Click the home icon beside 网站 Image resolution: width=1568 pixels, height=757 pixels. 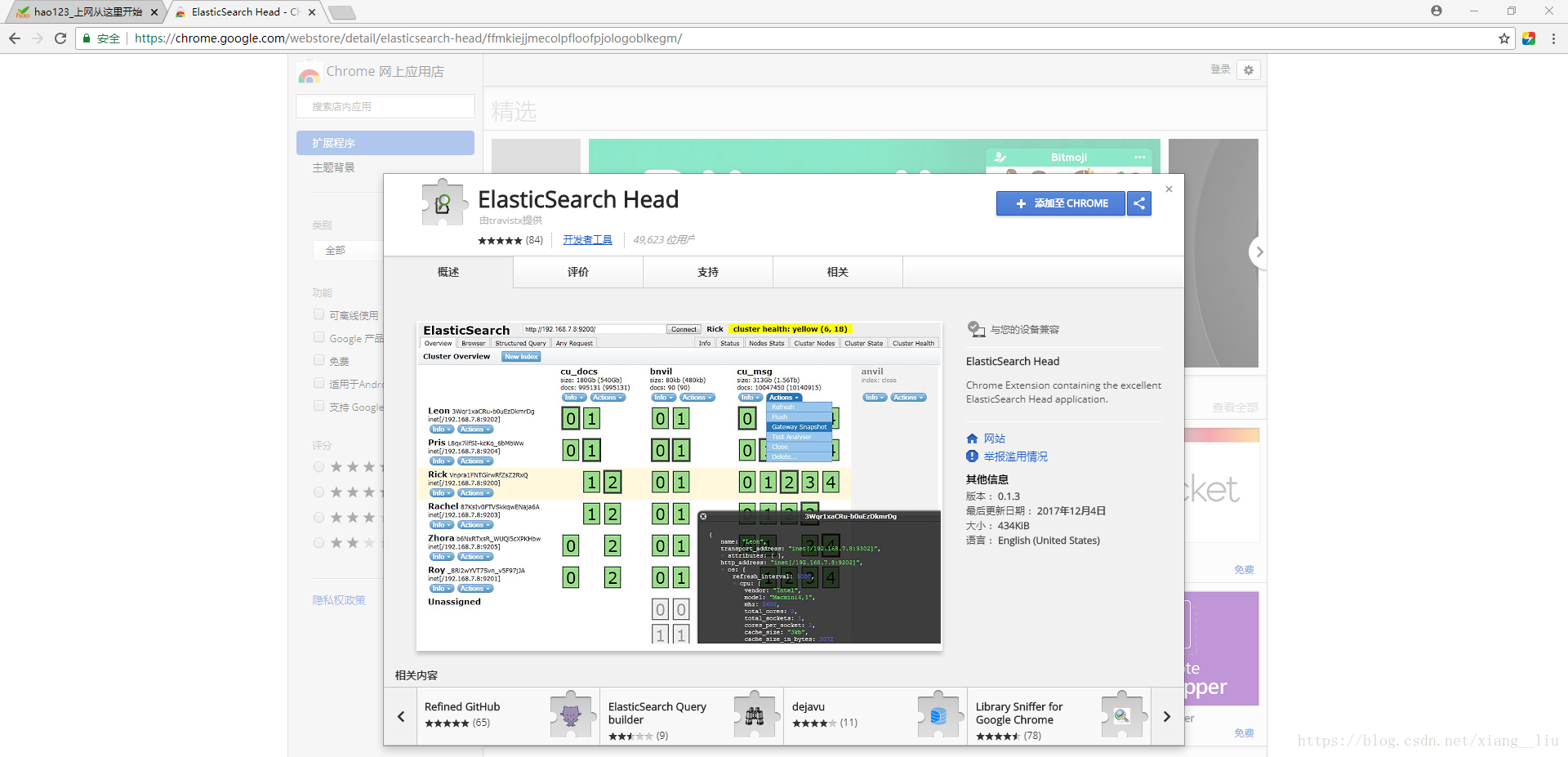coord(972,439)
